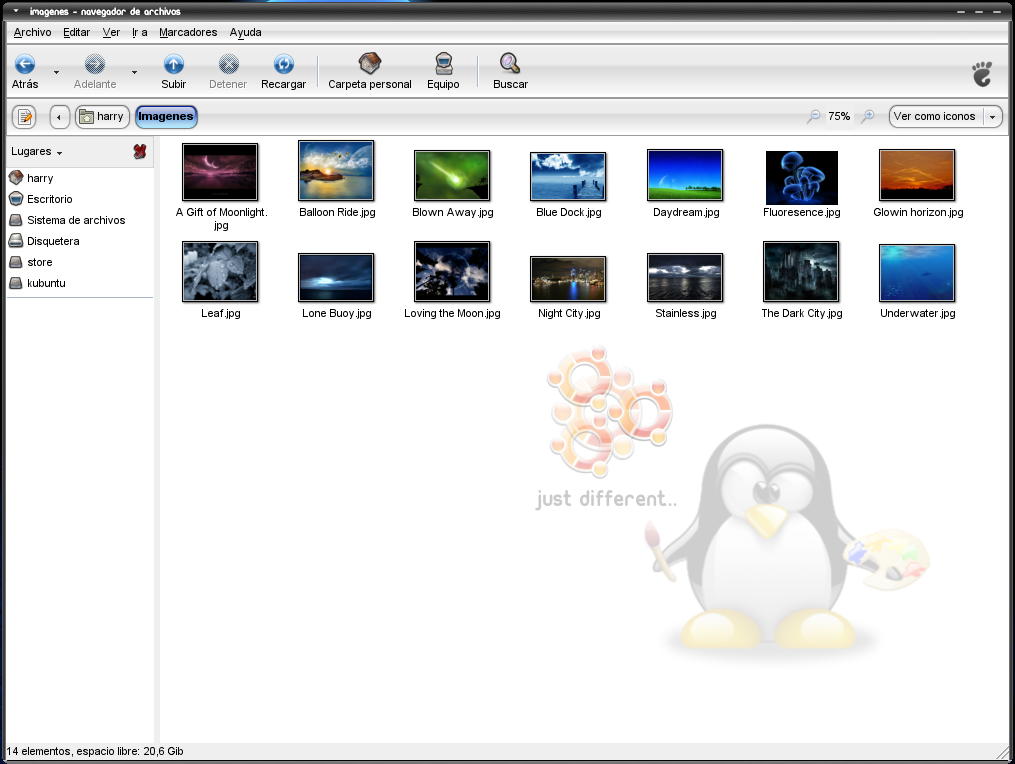Go to the harry folder in path bar
1015x764 pixels.
[102, 117]
